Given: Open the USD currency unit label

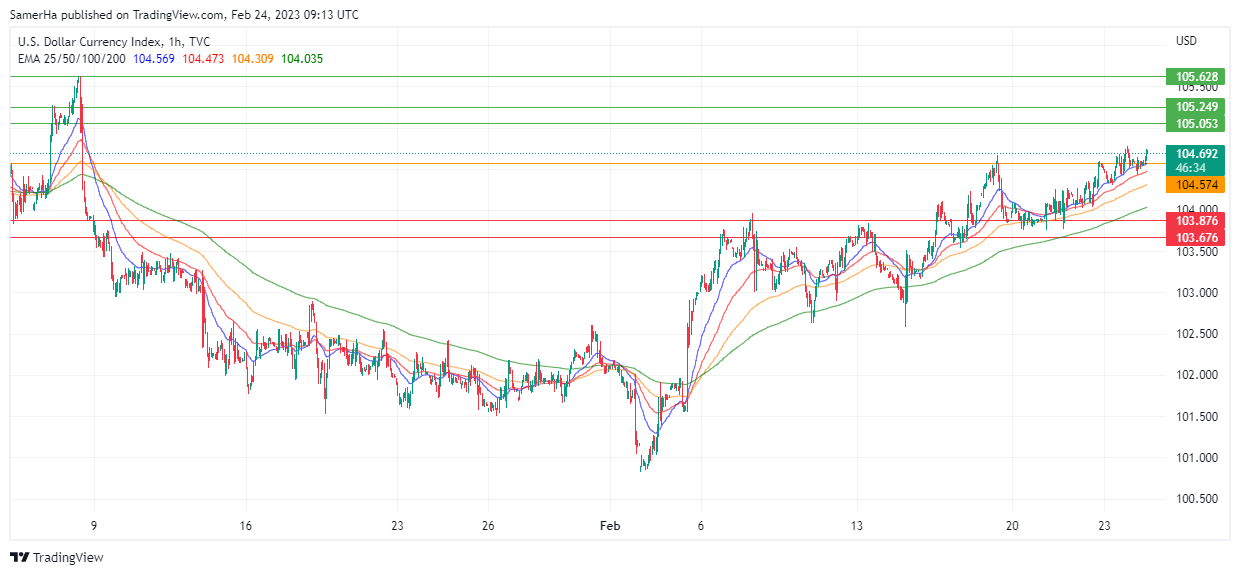Looking at the screenshot, I should tap(1187, 41).
